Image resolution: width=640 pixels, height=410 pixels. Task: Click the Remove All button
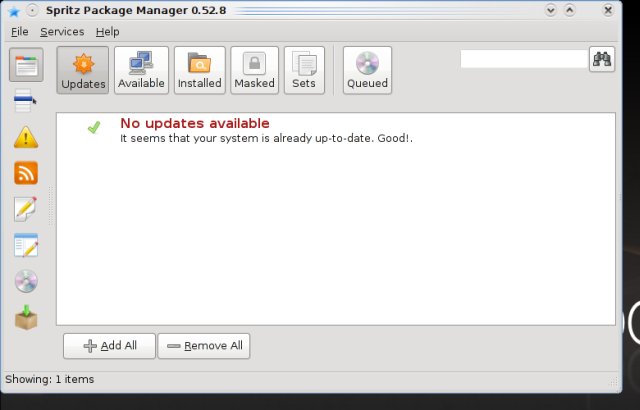204,346
